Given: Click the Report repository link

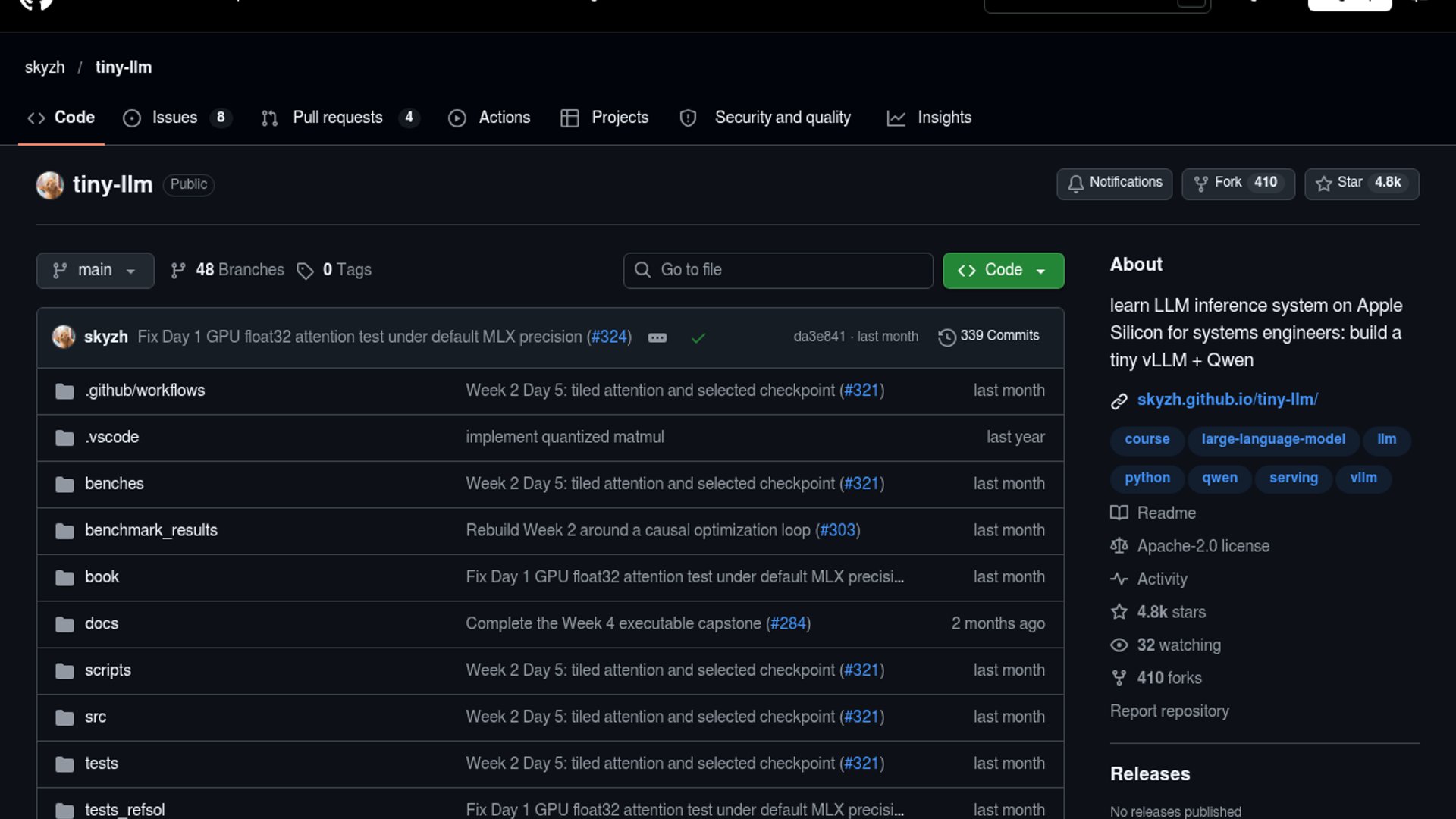Looking at the screenshot, I should click(x=1169, y=711).
